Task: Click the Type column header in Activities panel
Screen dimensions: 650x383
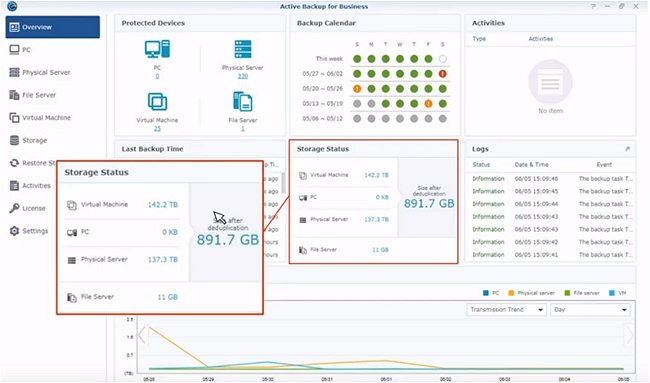Action: click(x=479, y=39)
